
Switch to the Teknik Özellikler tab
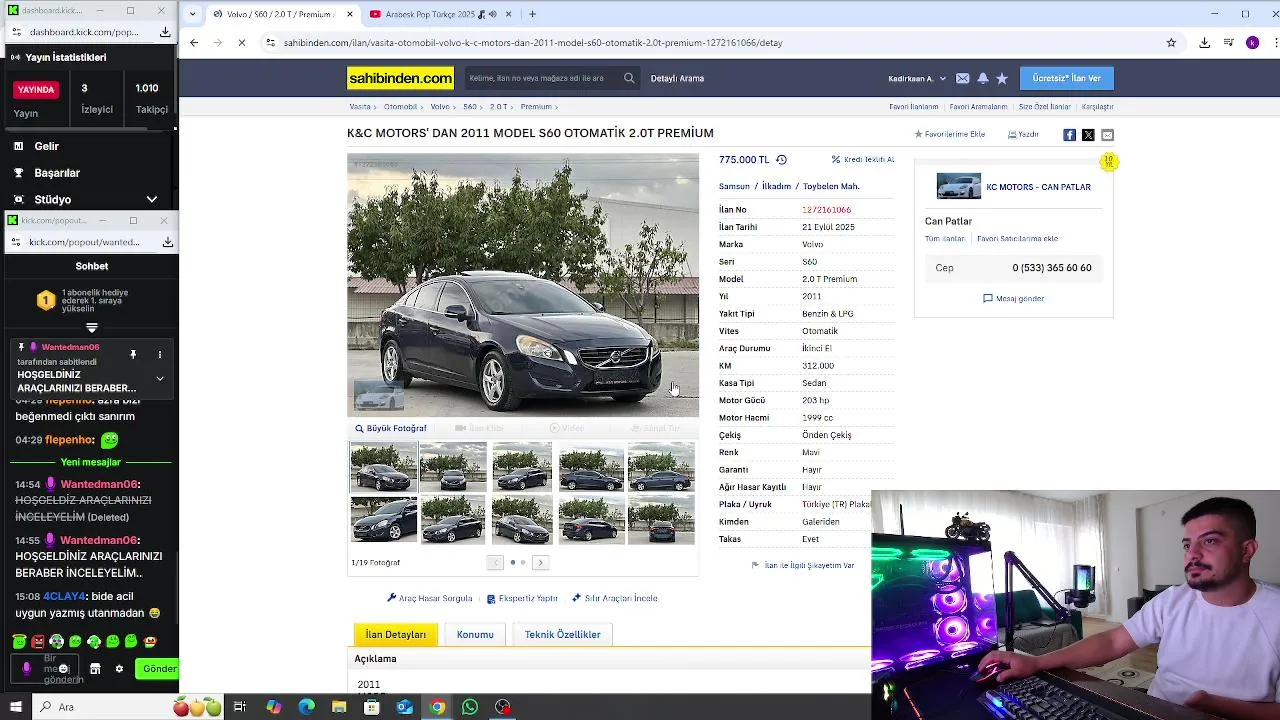pyautogui.click(x=562, y=634)
